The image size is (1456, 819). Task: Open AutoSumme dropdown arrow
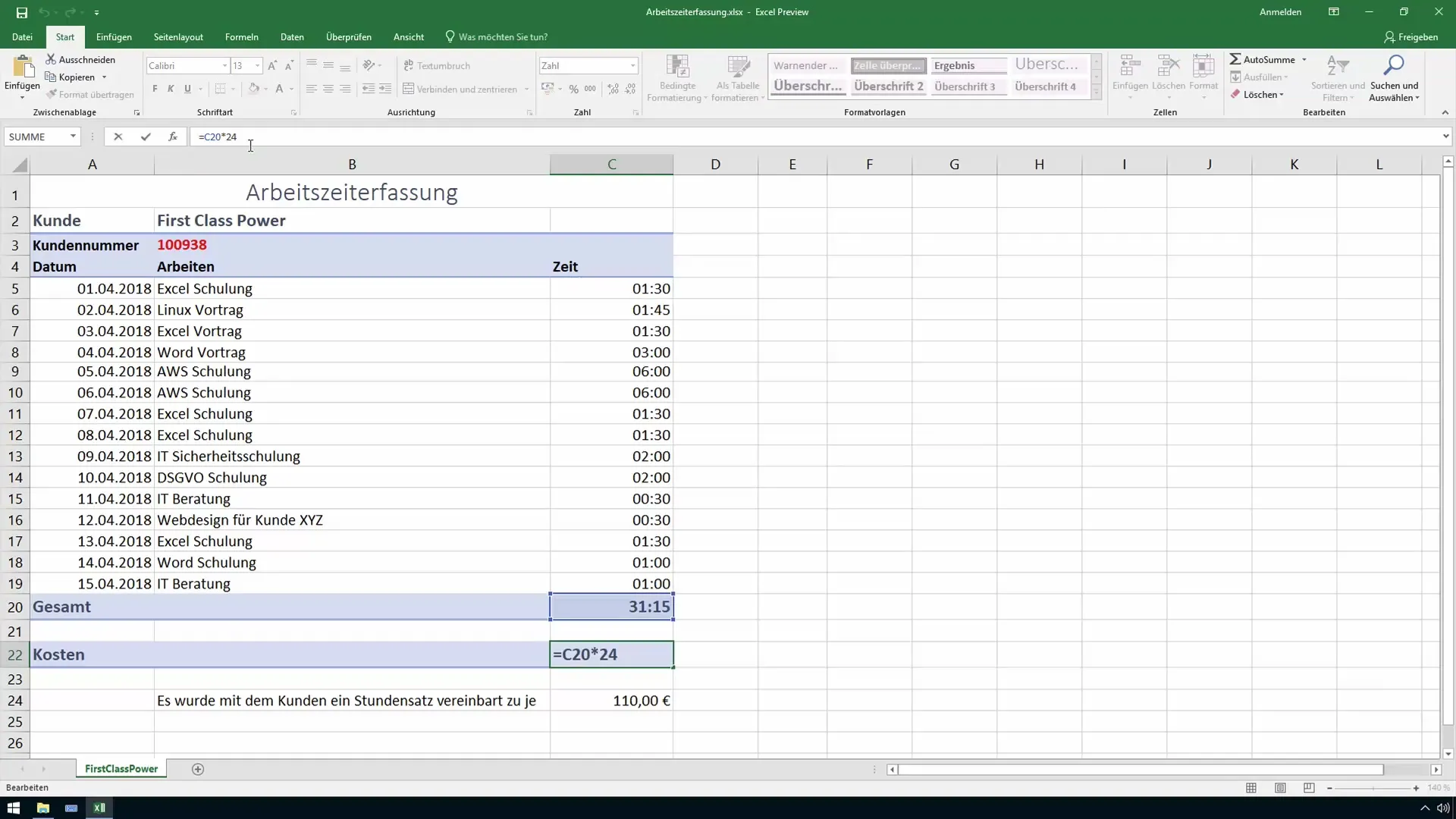(1304, 59)
